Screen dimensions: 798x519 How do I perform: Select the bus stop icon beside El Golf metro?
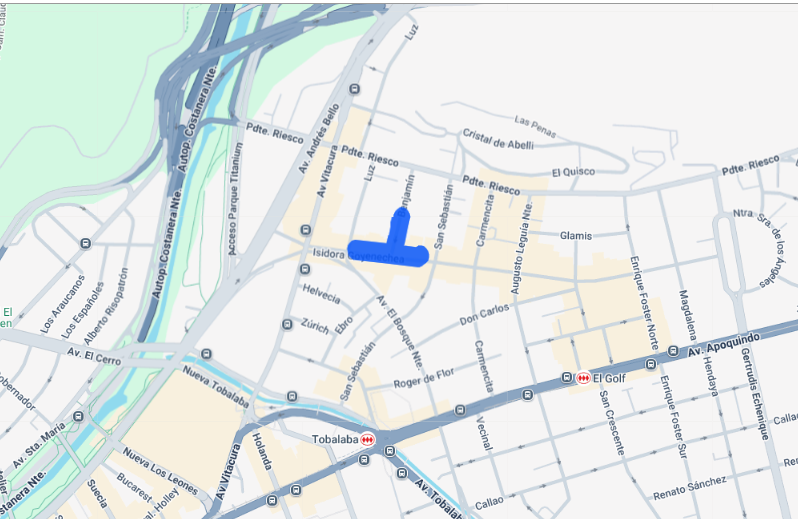(x=566, y=377)
